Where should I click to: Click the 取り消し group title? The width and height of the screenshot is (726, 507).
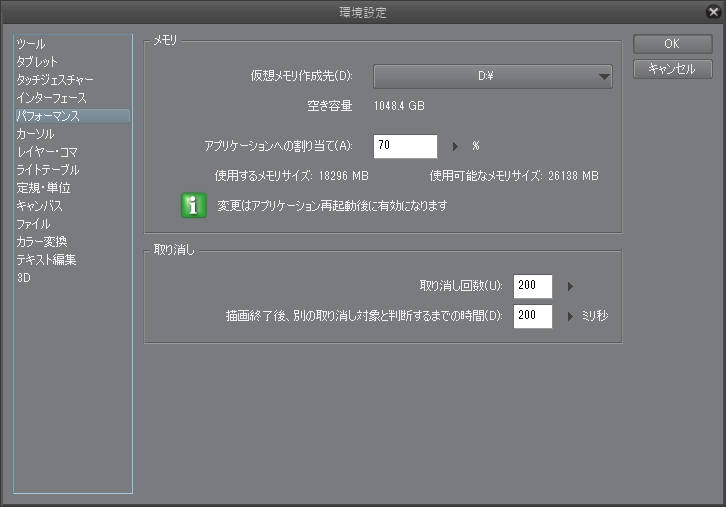coord(174,250)
